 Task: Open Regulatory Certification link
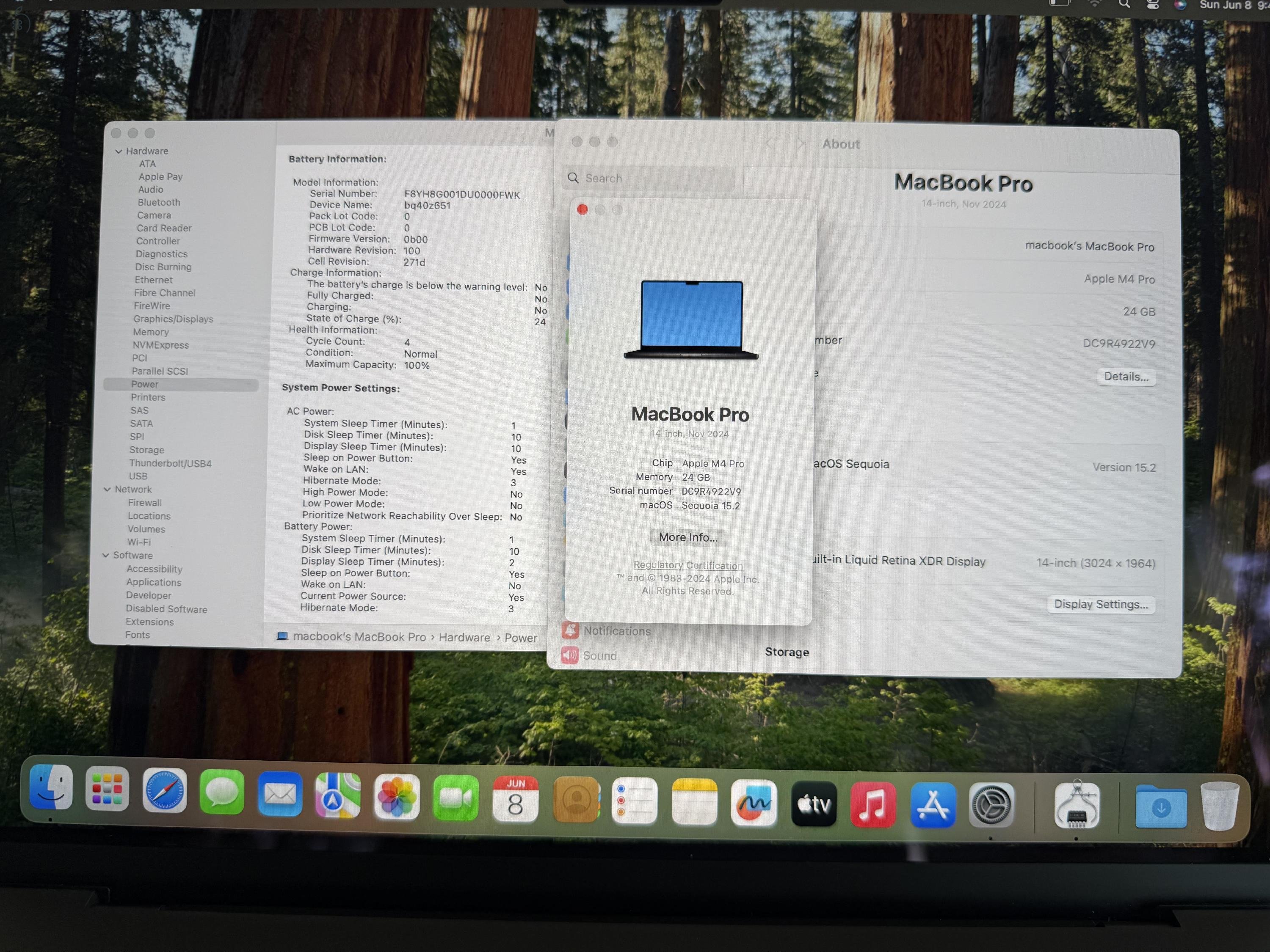tap(688, 565)
